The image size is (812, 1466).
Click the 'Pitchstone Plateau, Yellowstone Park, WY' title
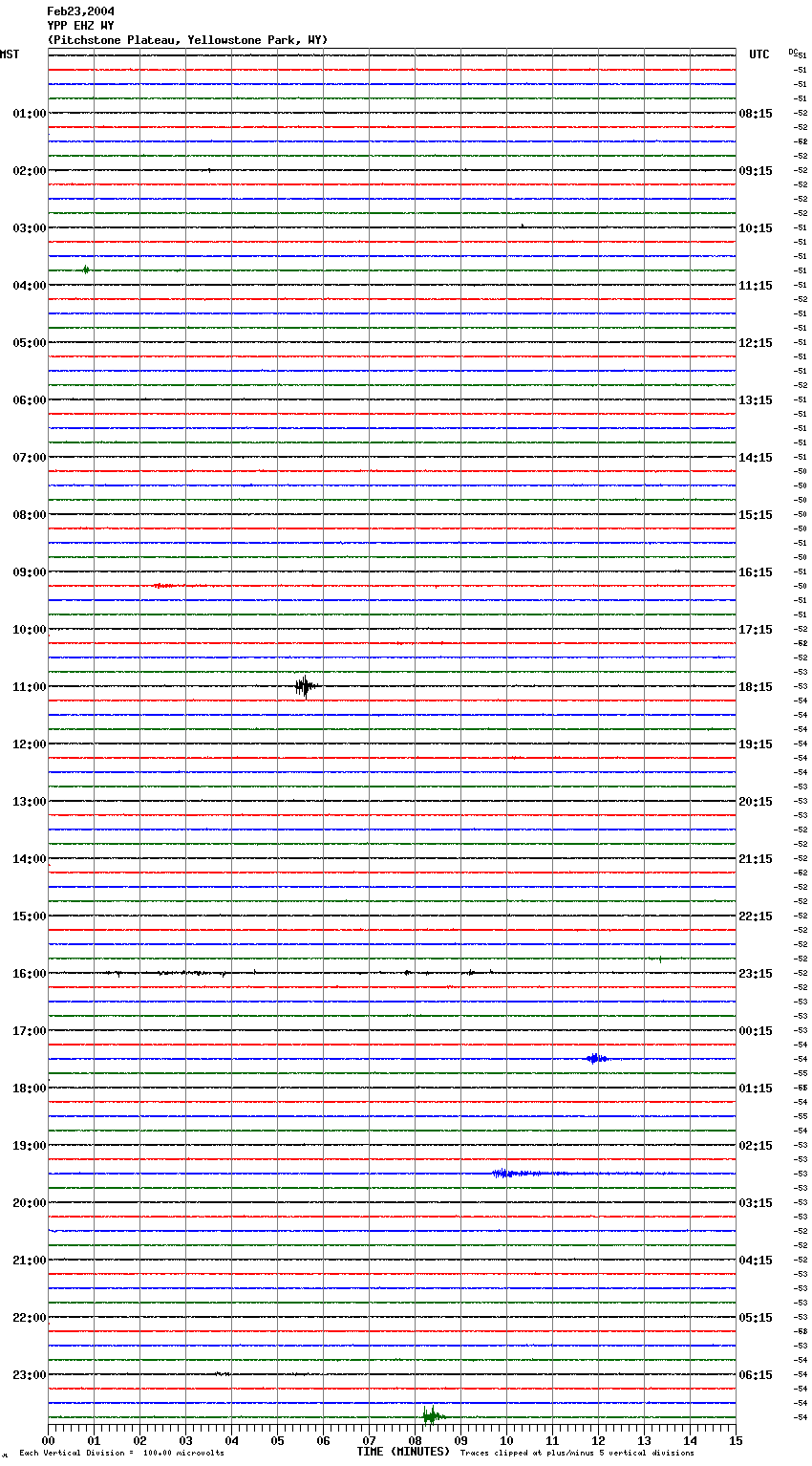187,40
